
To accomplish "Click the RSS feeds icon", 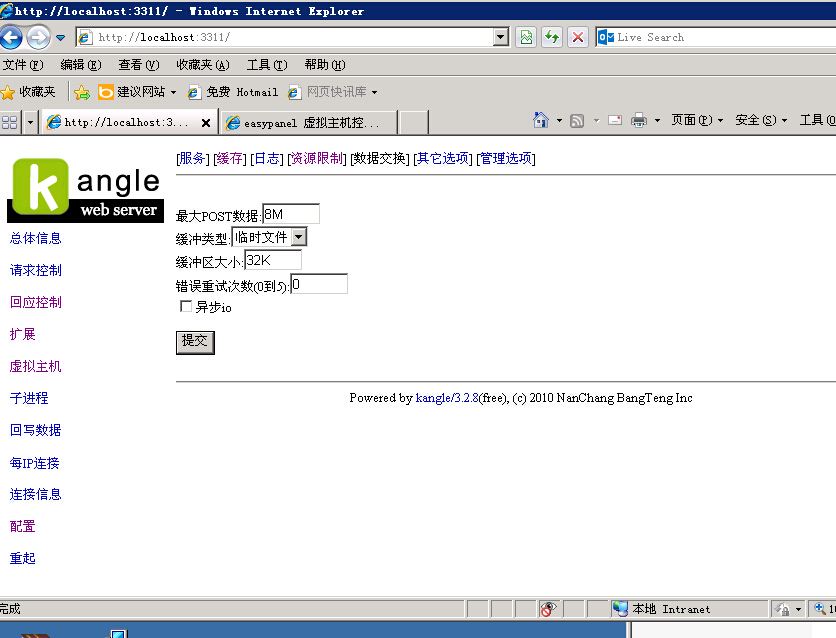I will click(x=577, y=120).
